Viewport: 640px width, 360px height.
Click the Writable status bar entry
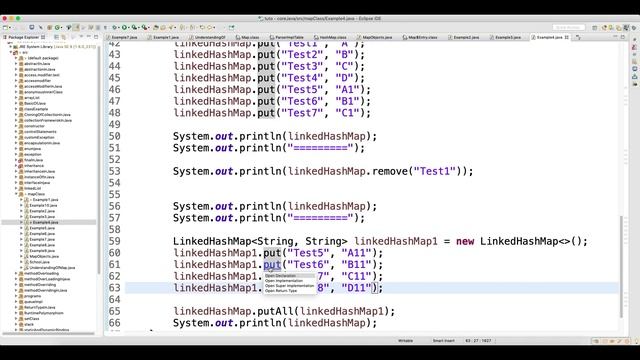tap(405, 340)
